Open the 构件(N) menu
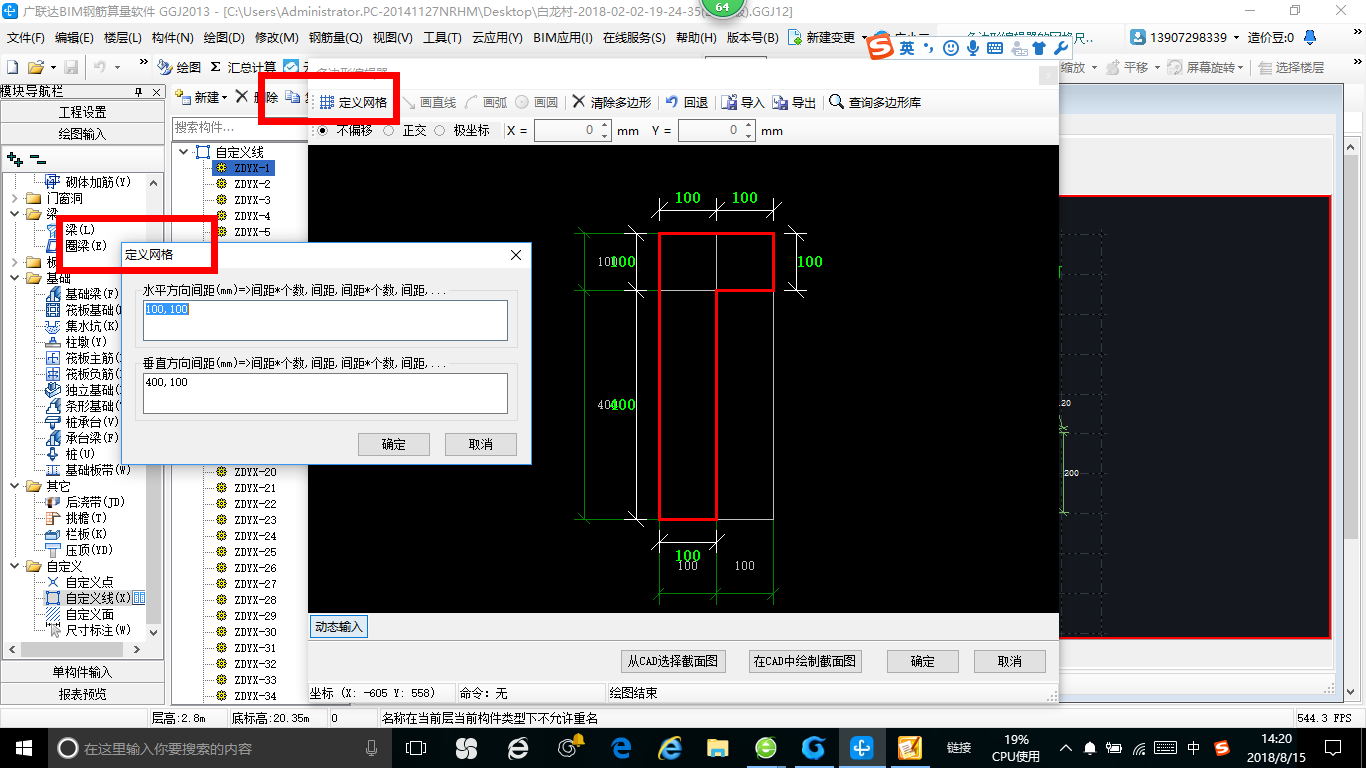 (172, 37)
